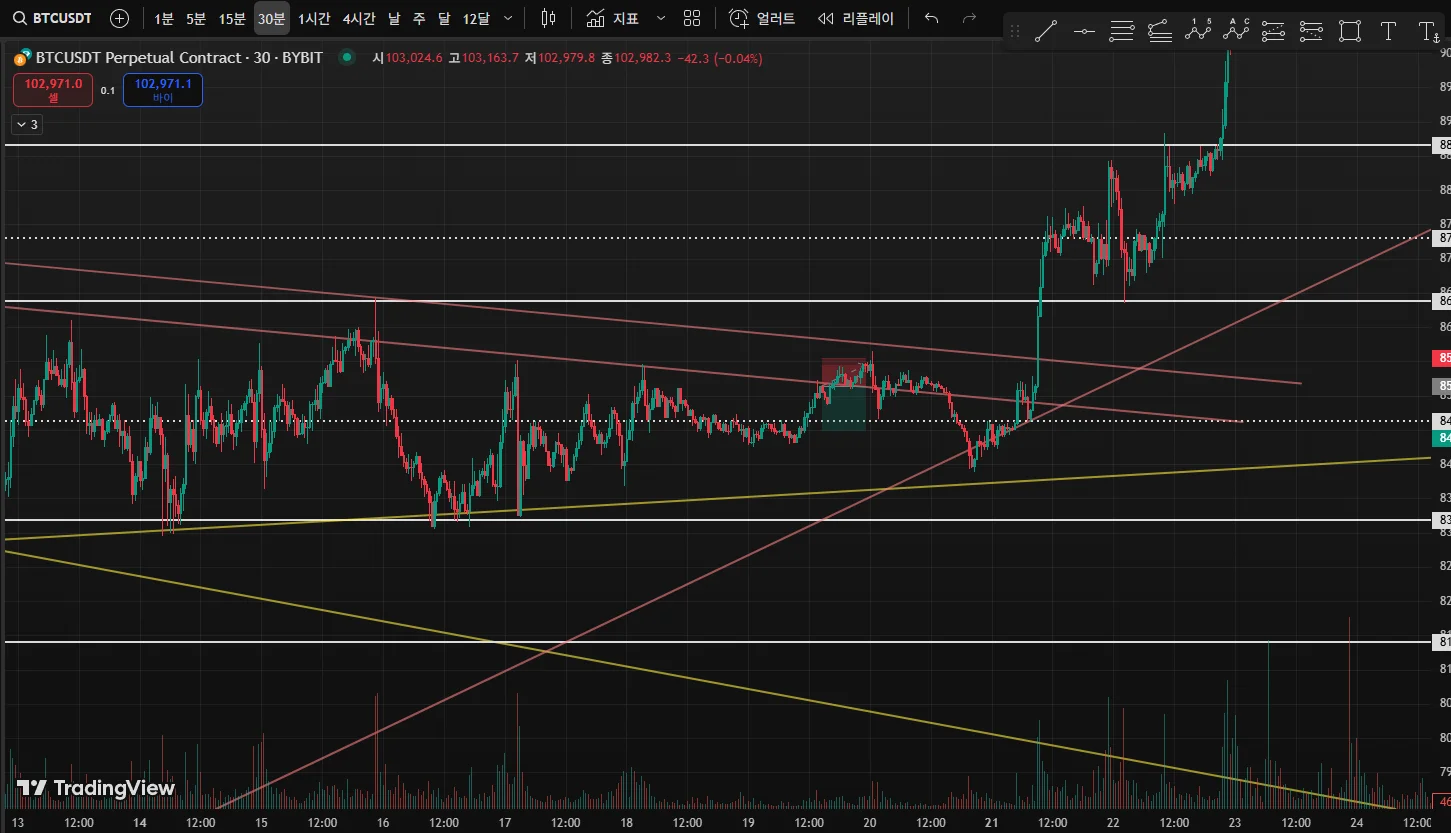Select the Anchored Text tool

coord(1428,31)
